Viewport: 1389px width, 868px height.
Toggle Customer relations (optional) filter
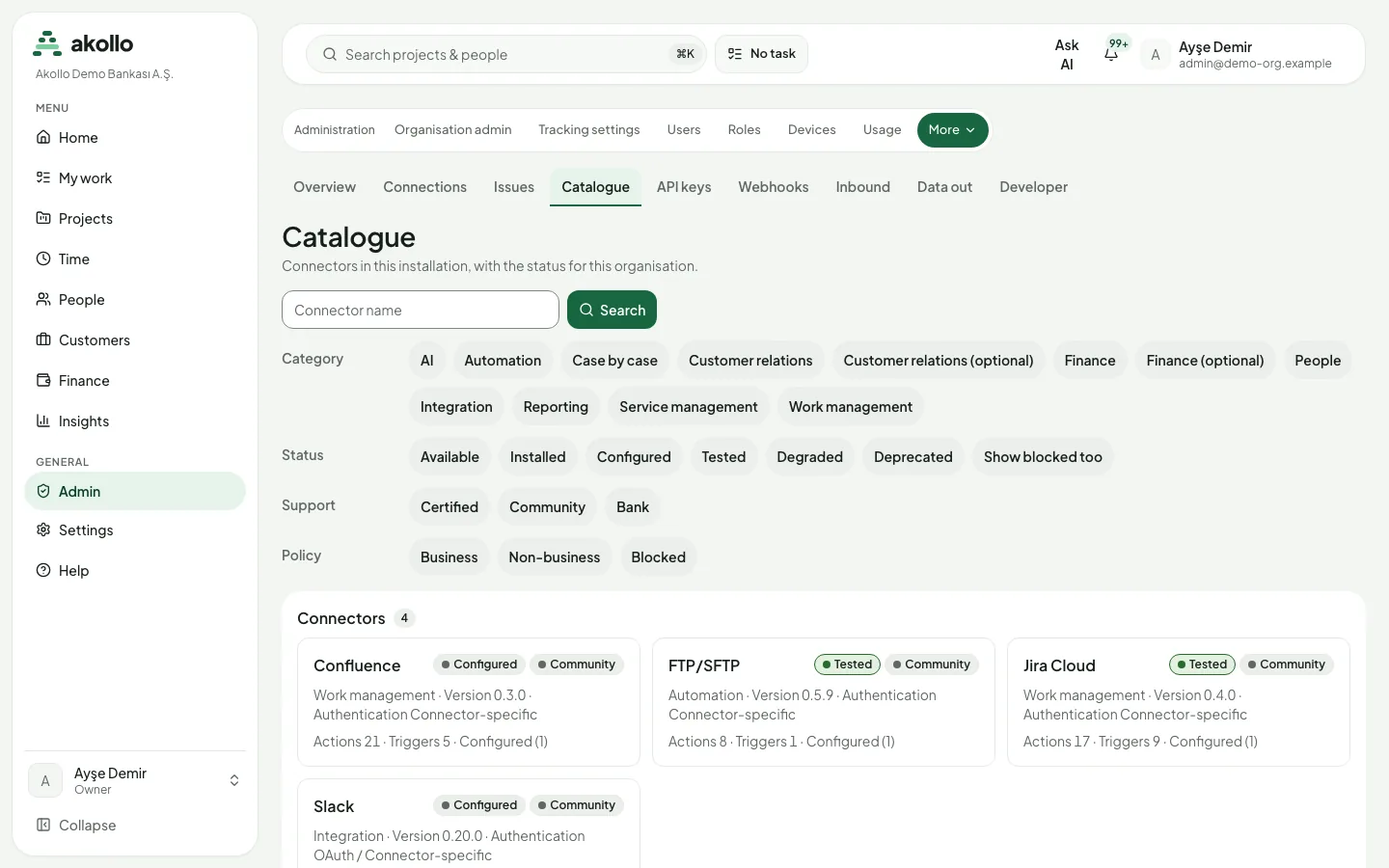point(939,361)
